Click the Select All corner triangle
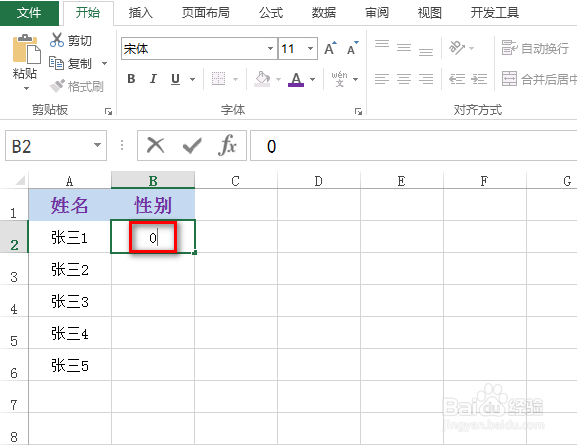The image size is (577, 445). click(x=20, y=180)
